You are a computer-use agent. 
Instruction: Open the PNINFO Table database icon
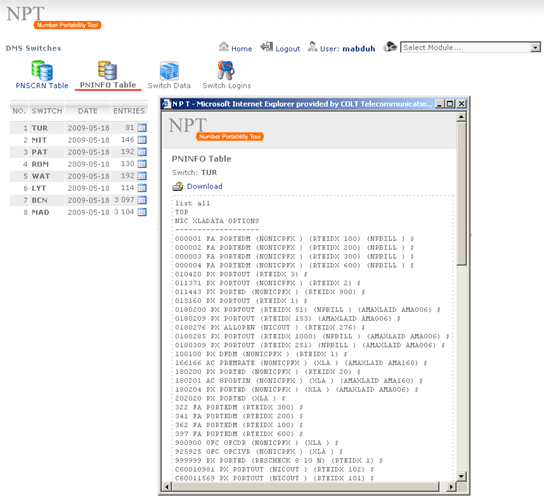(x=108, y=70)
